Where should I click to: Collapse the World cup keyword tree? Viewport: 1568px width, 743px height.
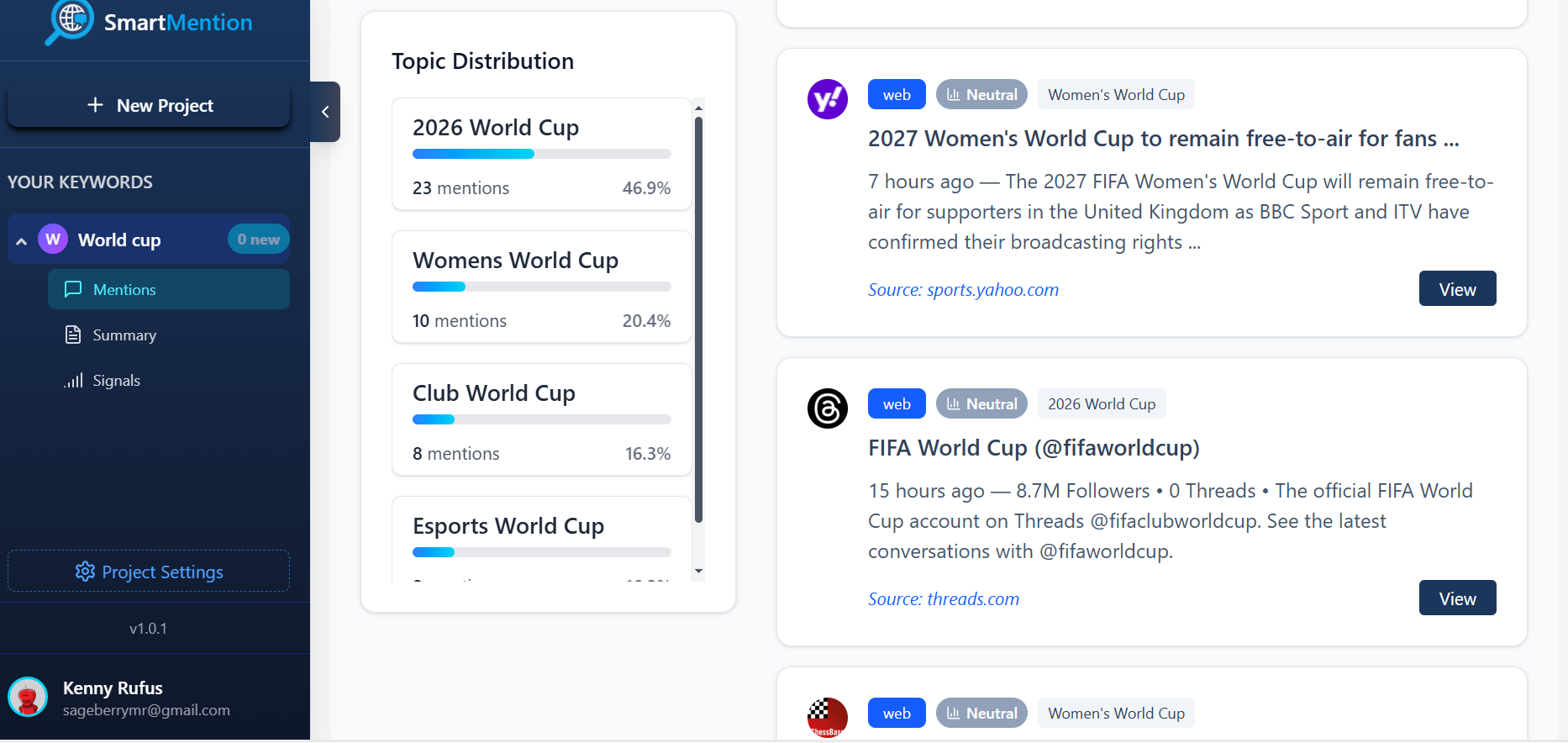click(22, 241)
